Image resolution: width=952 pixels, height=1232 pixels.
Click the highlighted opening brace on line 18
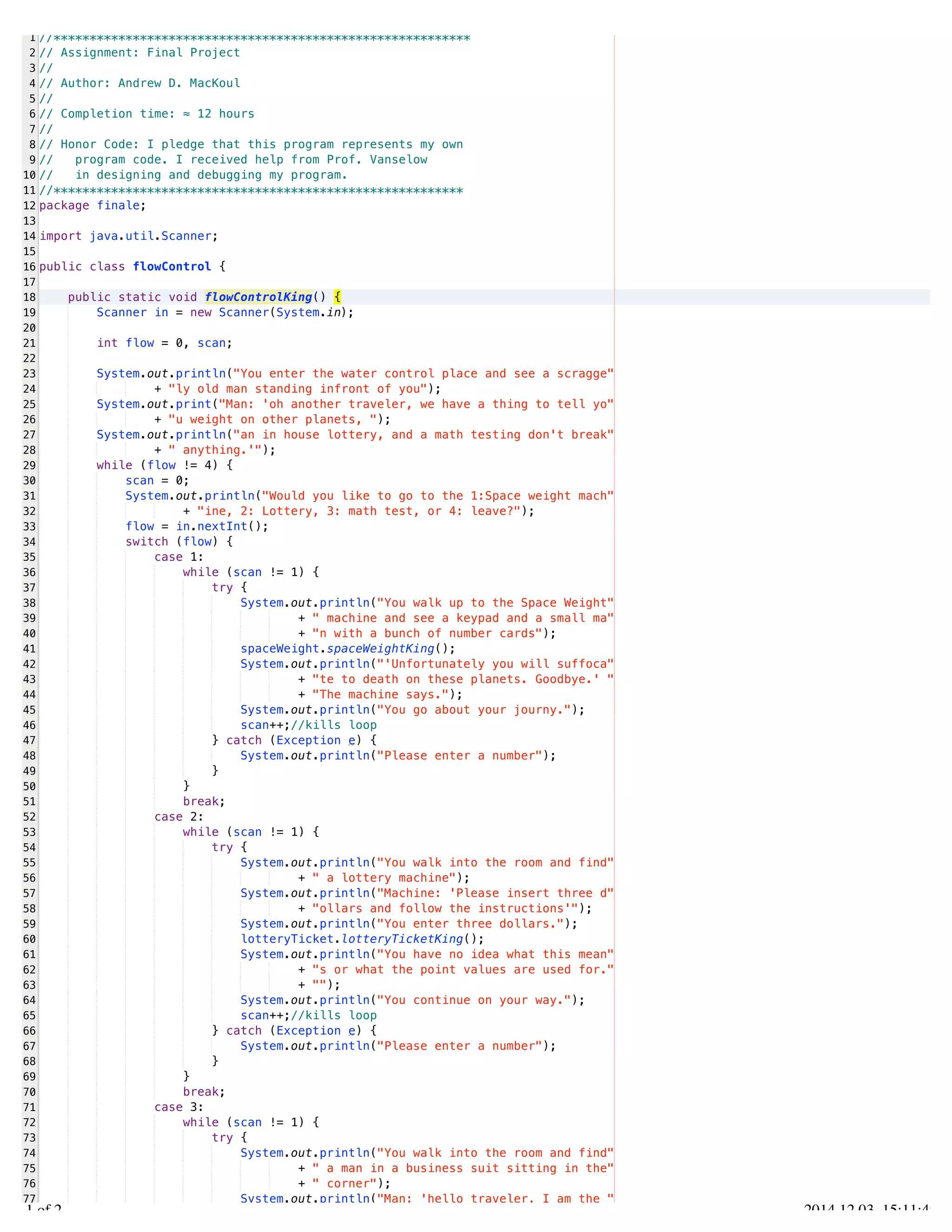coord(337,297)
